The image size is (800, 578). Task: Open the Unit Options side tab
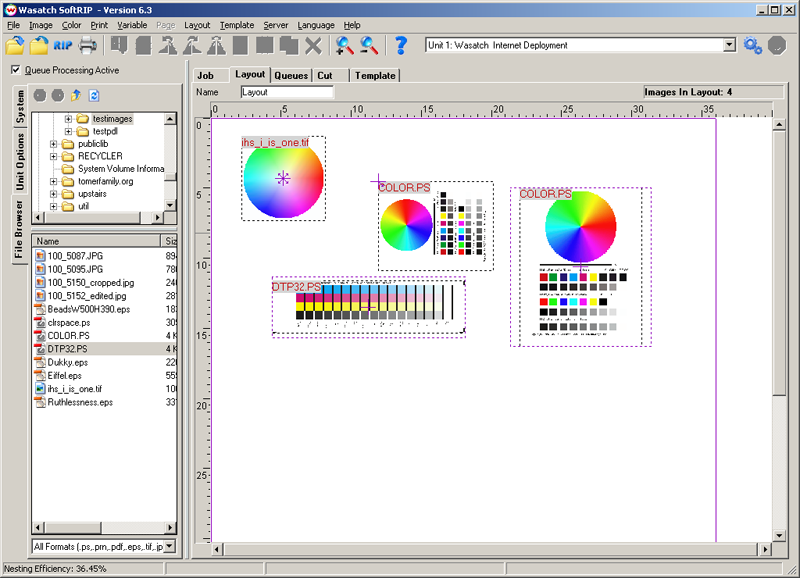pos(19,161)
